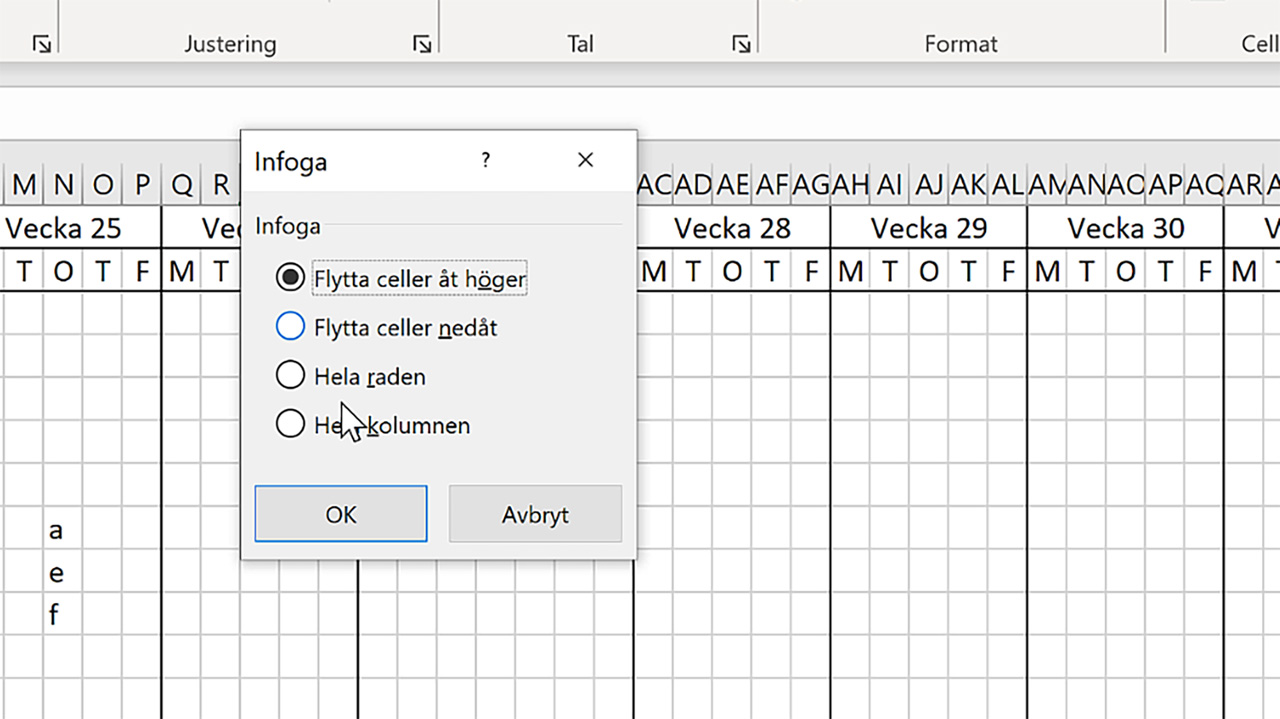Click the 'Vecka 28' header cell
This screenshot has height=719, width=1280.
point(732,227)
